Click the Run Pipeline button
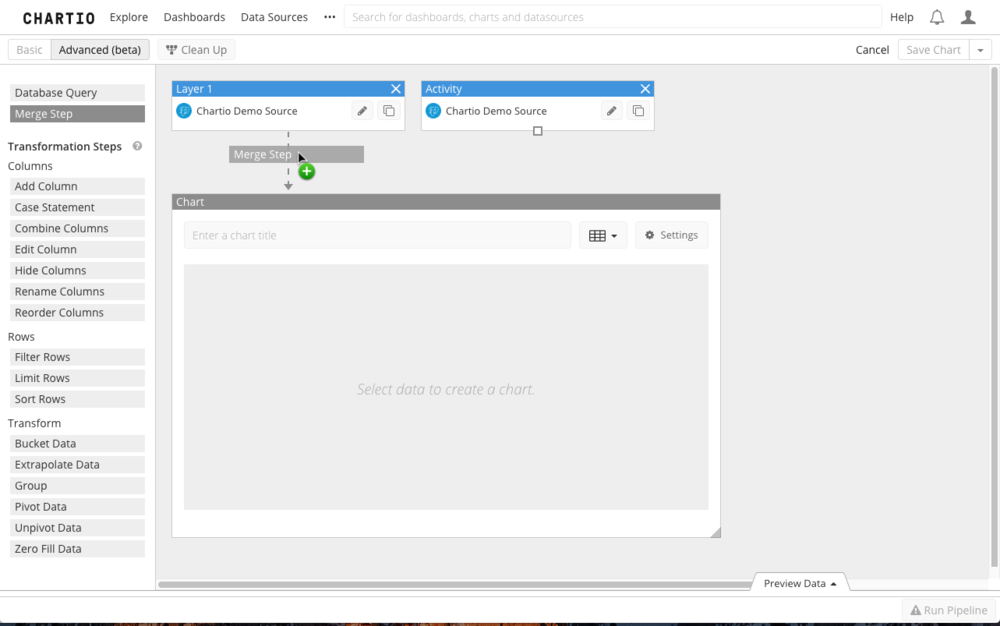 point(949,610)
